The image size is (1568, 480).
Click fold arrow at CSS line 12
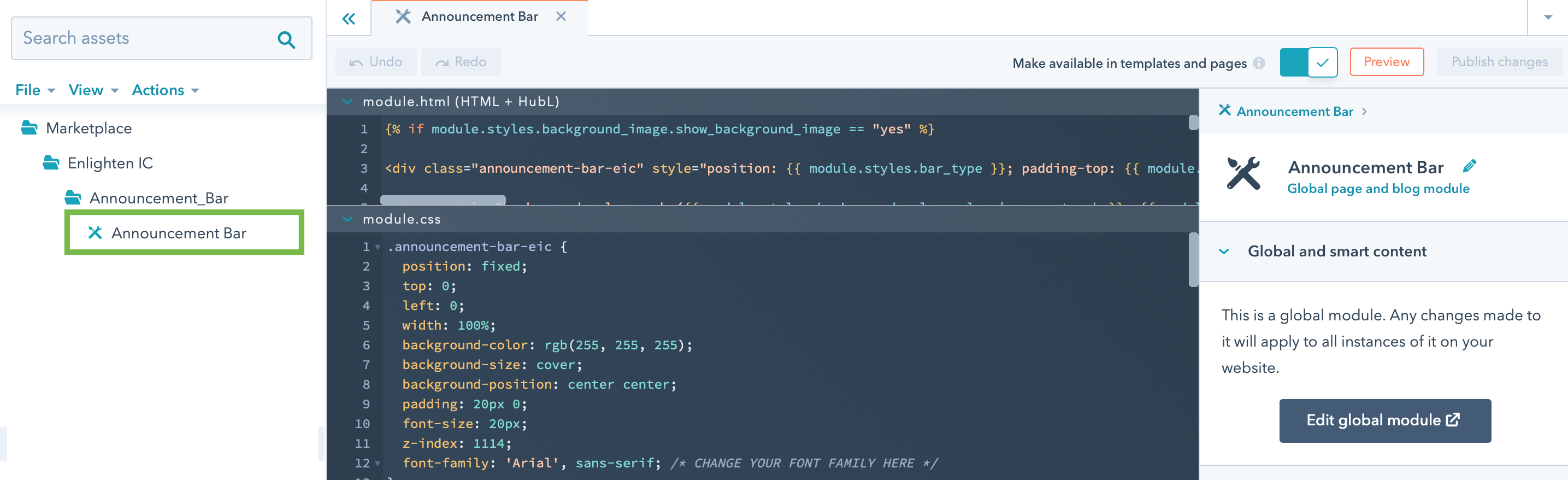[x=378, y=464]
